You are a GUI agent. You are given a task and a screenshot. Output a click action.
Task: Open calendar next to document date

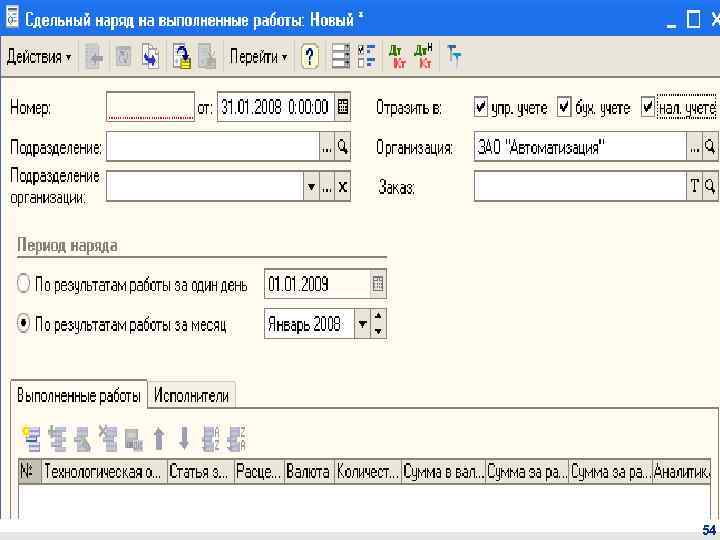point(343,107)
